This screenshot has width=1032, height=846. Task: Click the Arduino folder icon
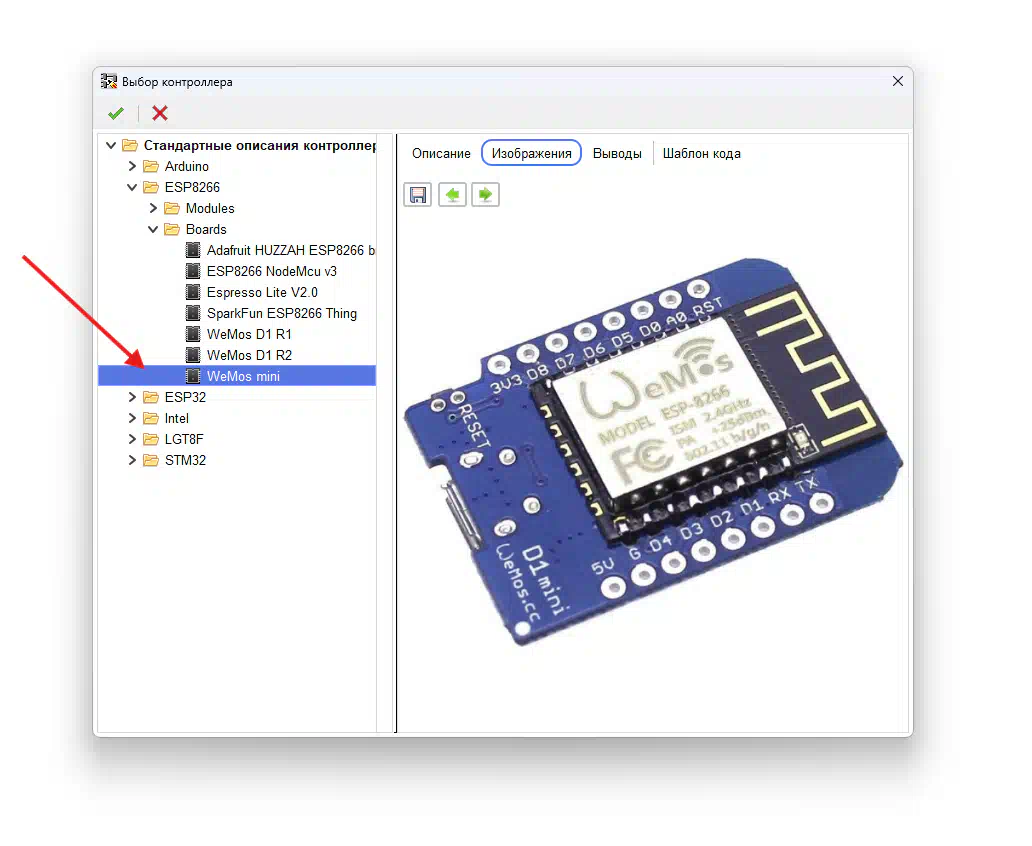151,166
